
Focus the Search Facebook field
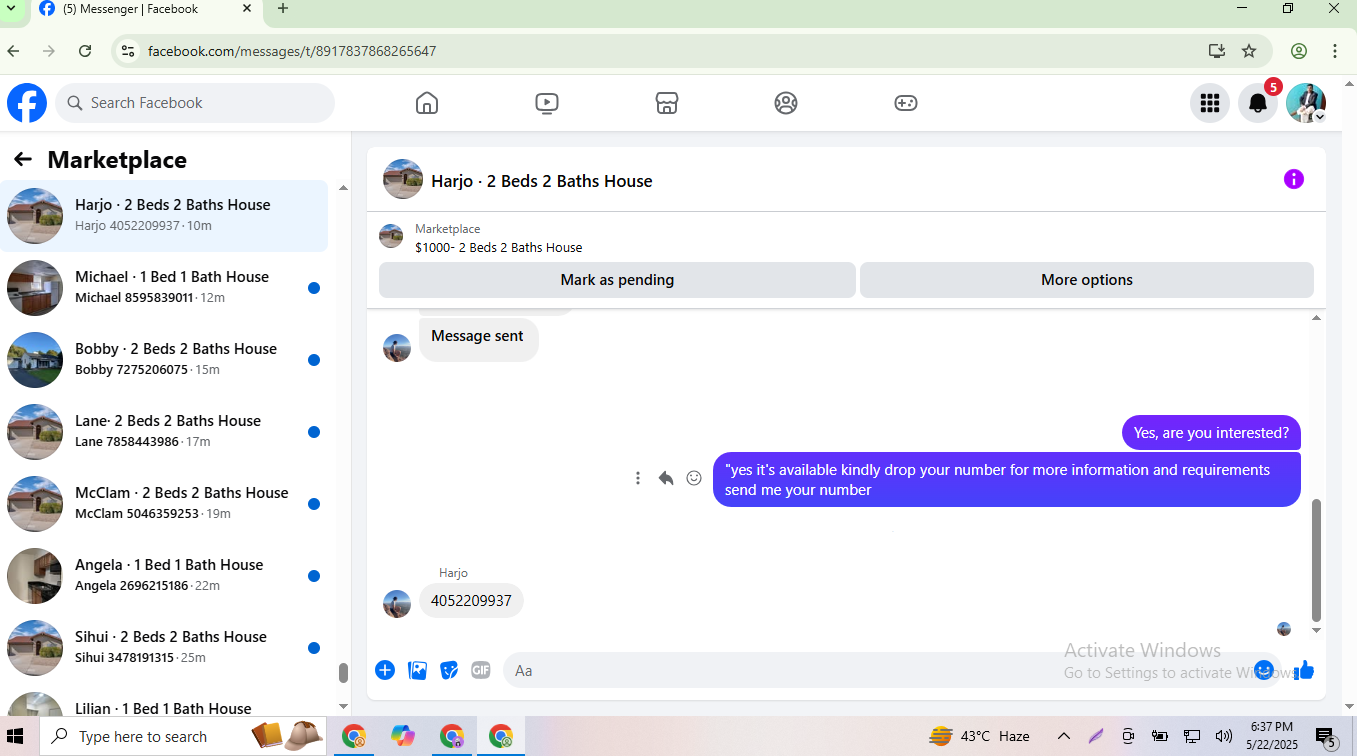point(195,103)
